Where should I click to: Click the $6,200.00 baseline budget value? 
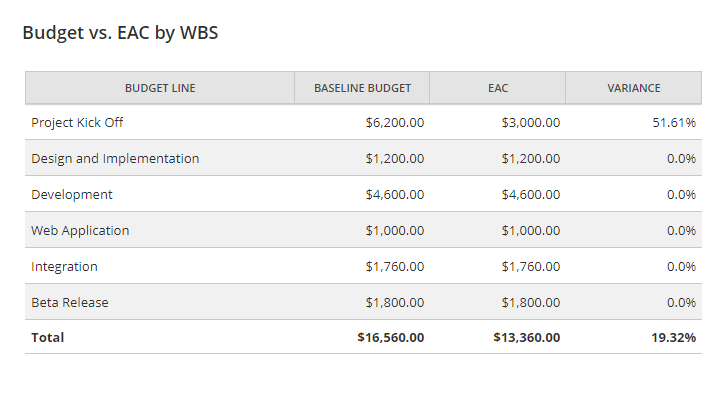(x=395, y=123)
